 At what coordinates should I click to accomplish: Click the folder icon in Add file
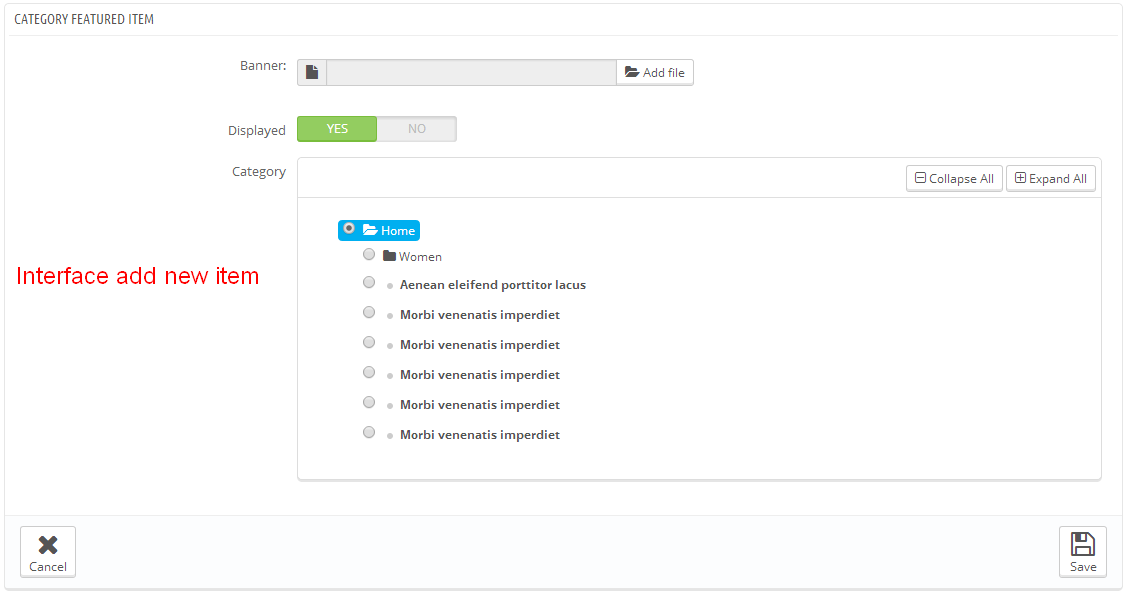pyautogui.click(x=631, y=72)
